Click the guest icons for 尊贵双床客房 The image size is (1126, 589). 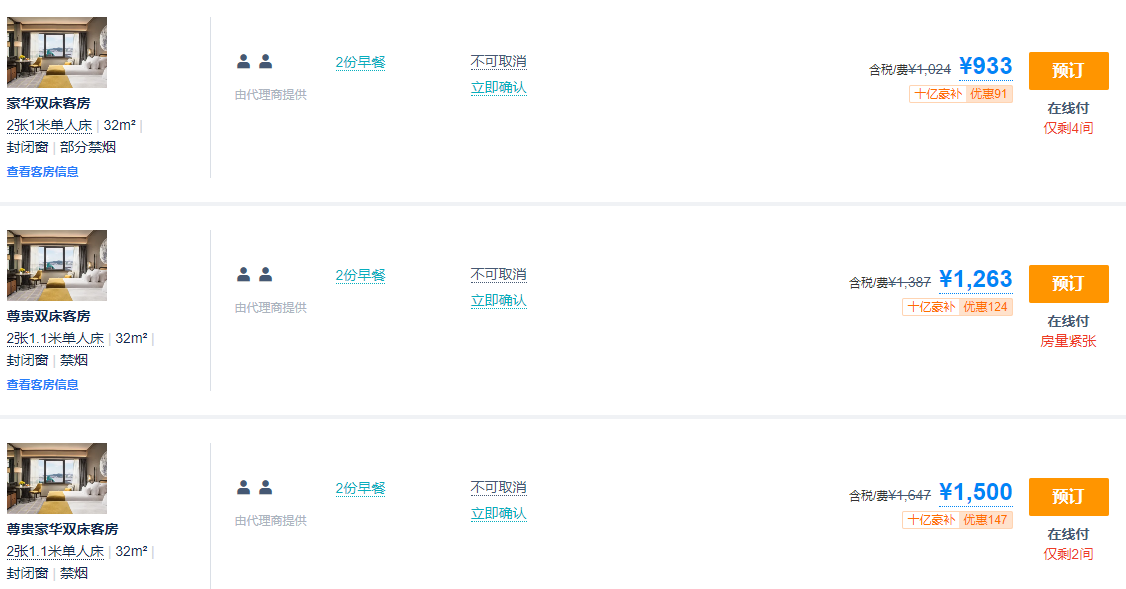255,275
